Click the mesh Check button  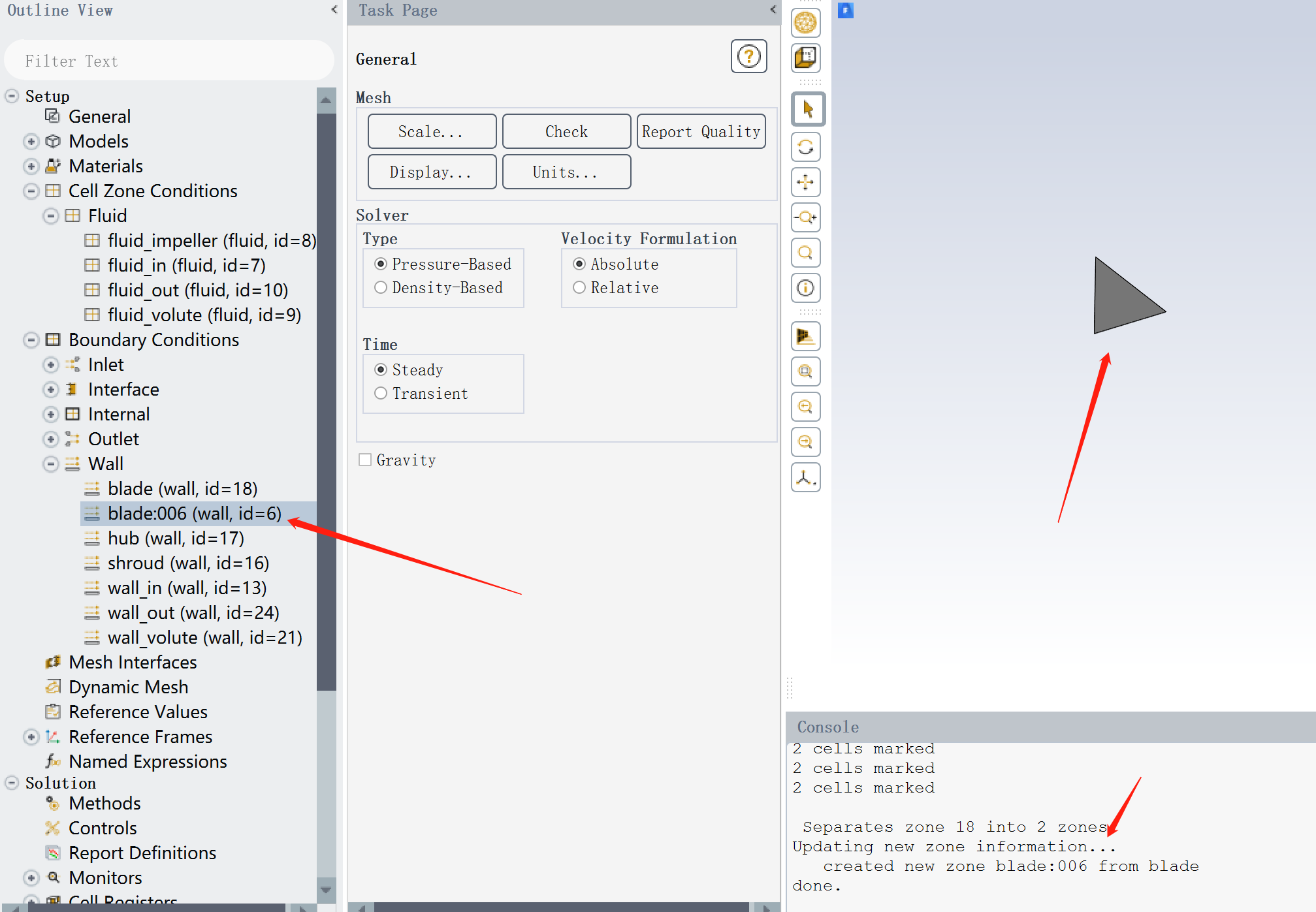click(x=566, y=132)
